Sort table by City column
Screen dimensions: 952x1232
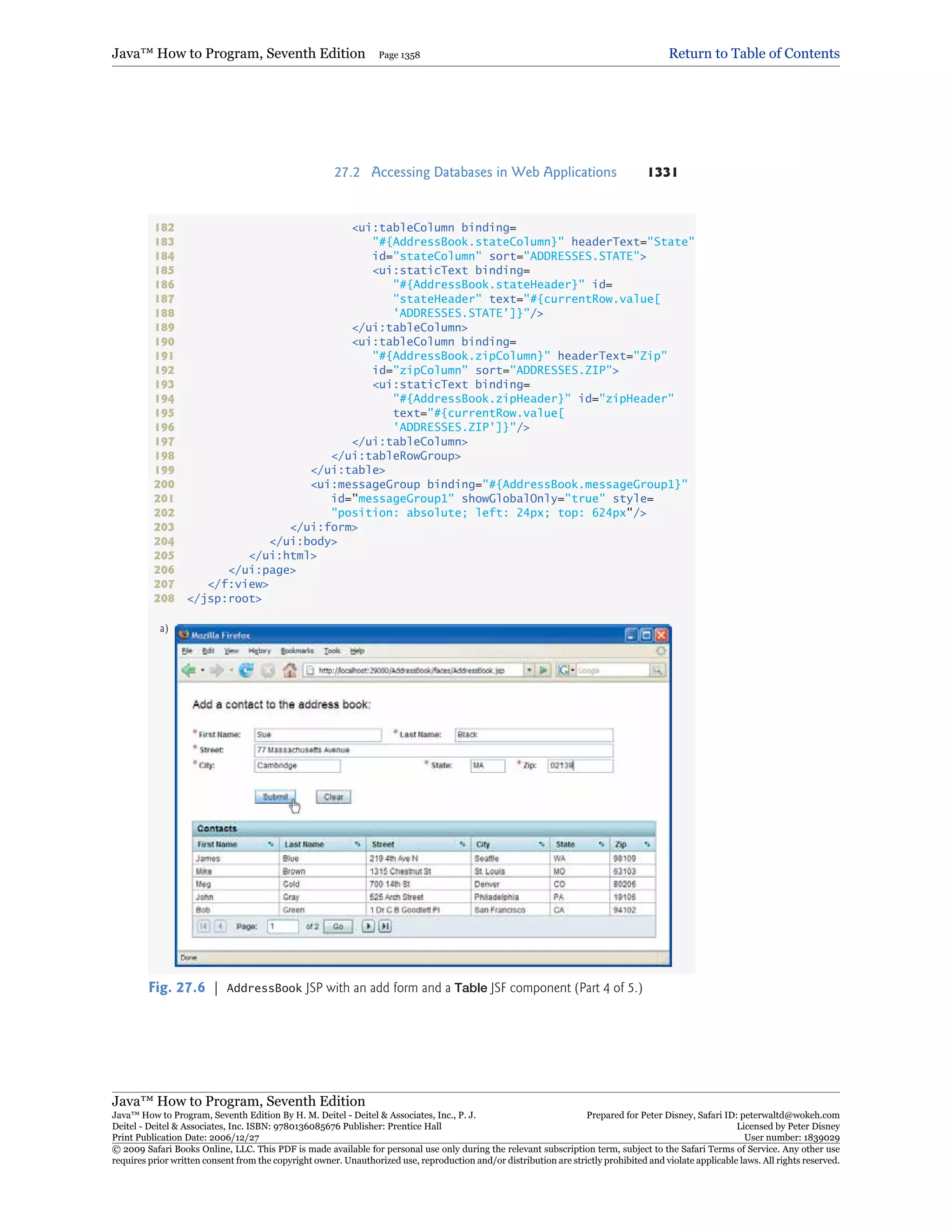[541, 844]
